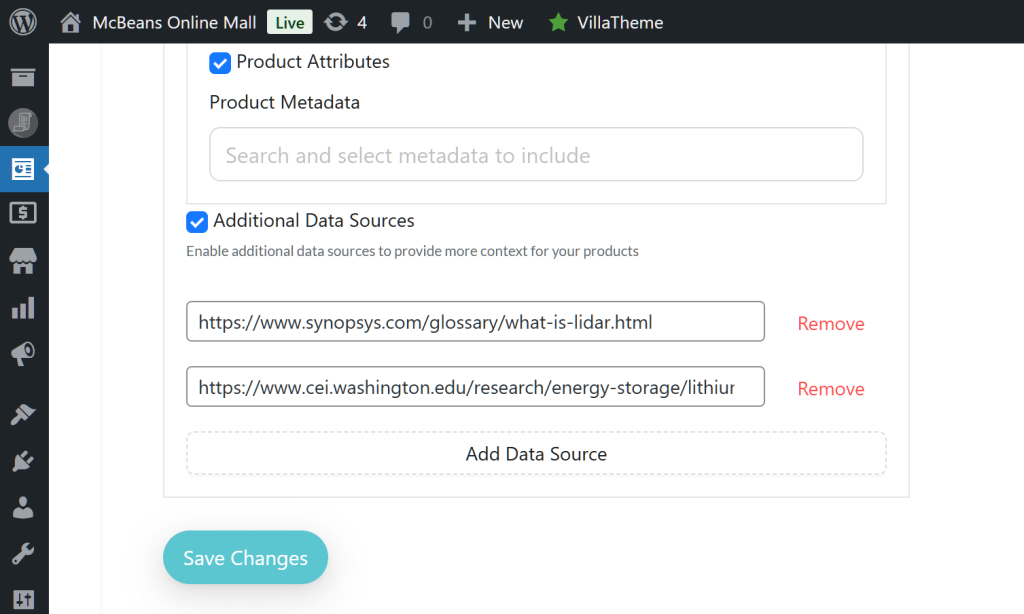Screen dimensions: 1024x614
Task: Open the storefront icon in the sidebar
Action: pos(23,261)
